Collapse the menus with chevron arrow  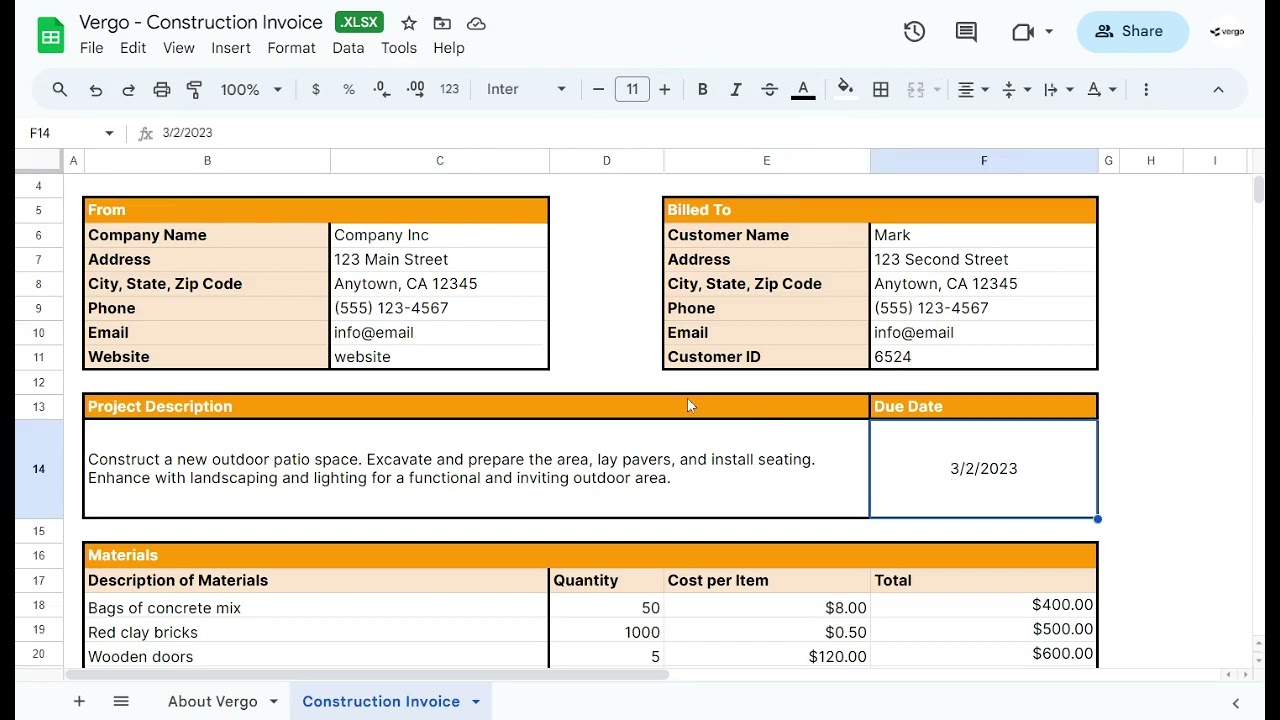(1218, 89)
